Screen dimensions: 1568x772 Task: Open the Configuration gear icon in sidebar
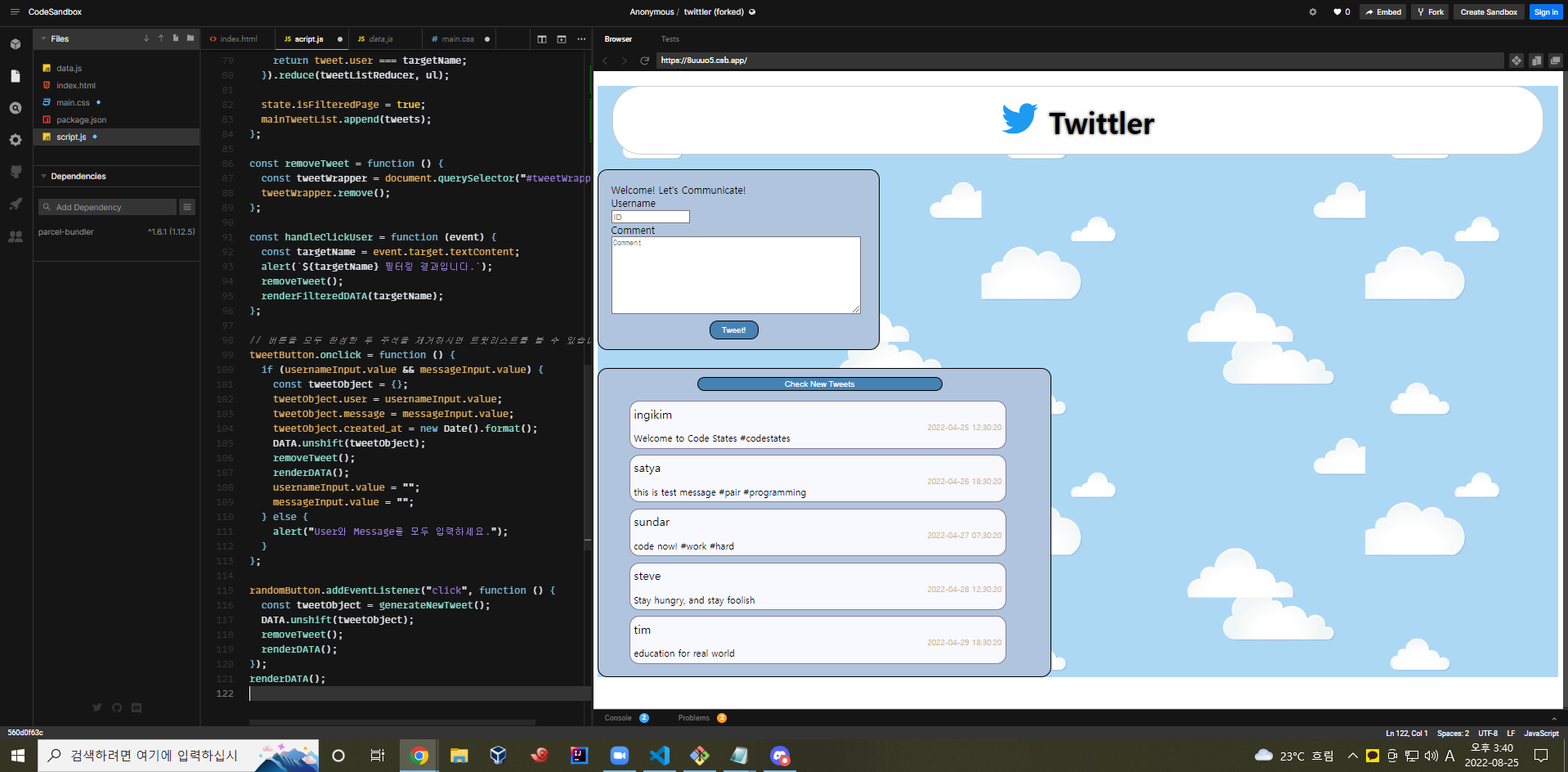pos(16,140)
